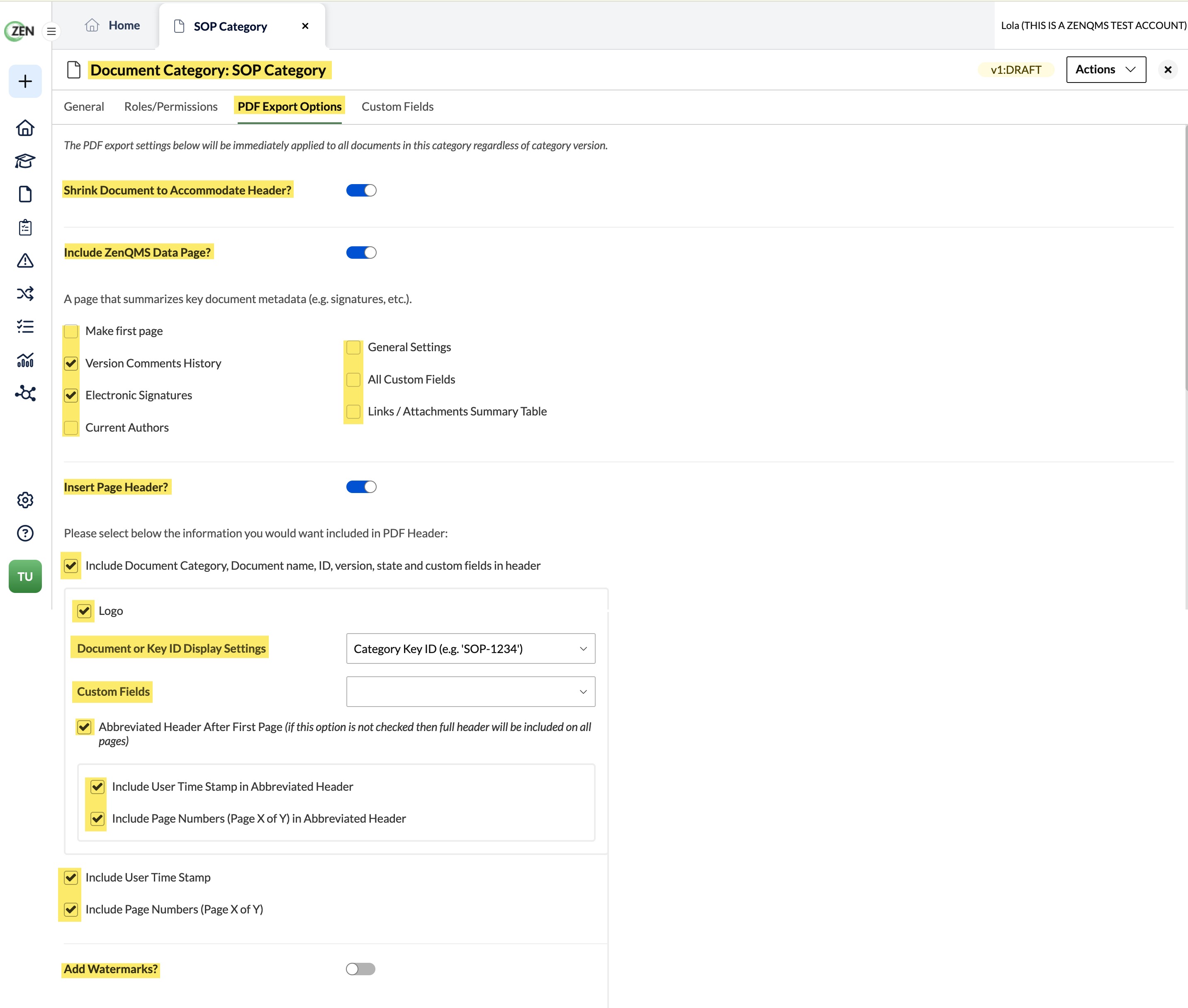Open the Training graduation cap icon
The image size is (1188, 1008).
25,161
